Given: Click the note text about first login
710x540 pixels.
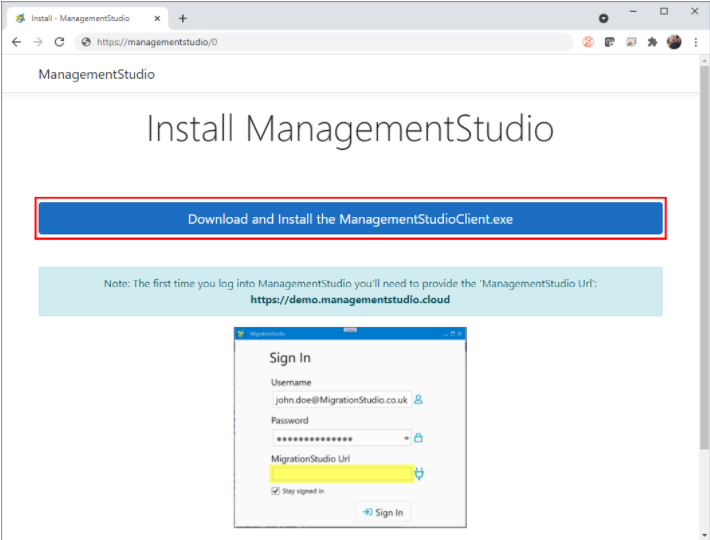Looking at the screenshot, I should coord(350,284).
